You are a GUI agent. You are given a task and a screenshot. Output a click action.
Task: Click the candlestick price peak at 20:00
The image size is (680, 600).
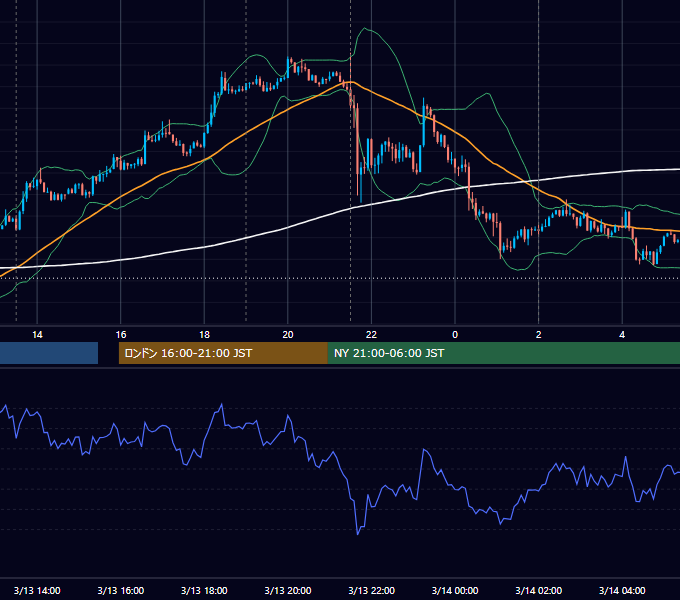point(289,59)
